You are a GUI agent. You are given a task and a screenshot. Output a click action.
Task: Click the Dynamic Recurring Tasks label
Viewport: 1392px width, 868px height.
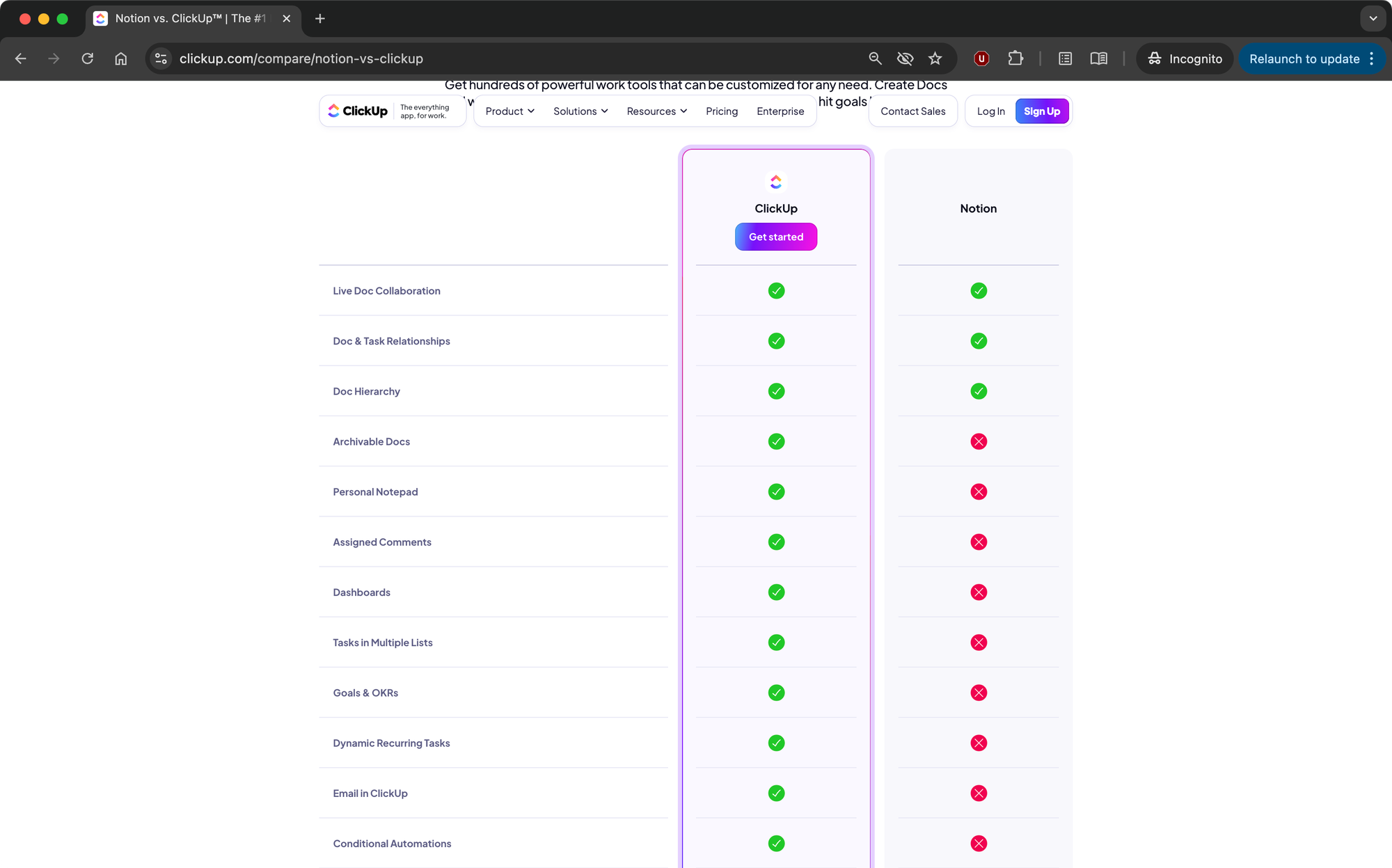click(x=391, y=743)
